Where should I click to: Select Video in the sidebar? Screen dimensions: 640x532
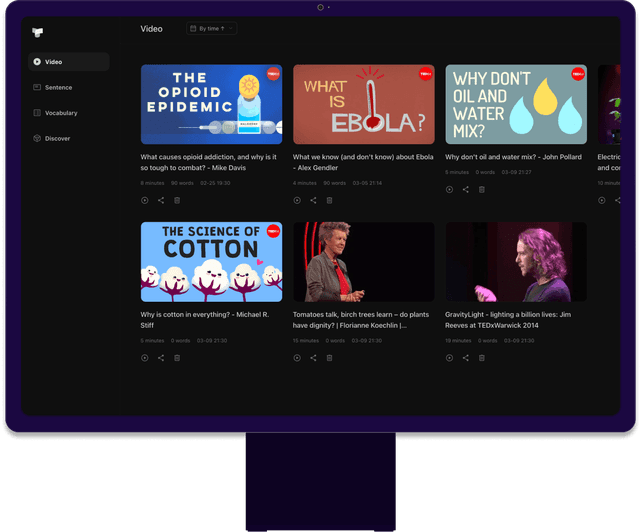point(69,62)
